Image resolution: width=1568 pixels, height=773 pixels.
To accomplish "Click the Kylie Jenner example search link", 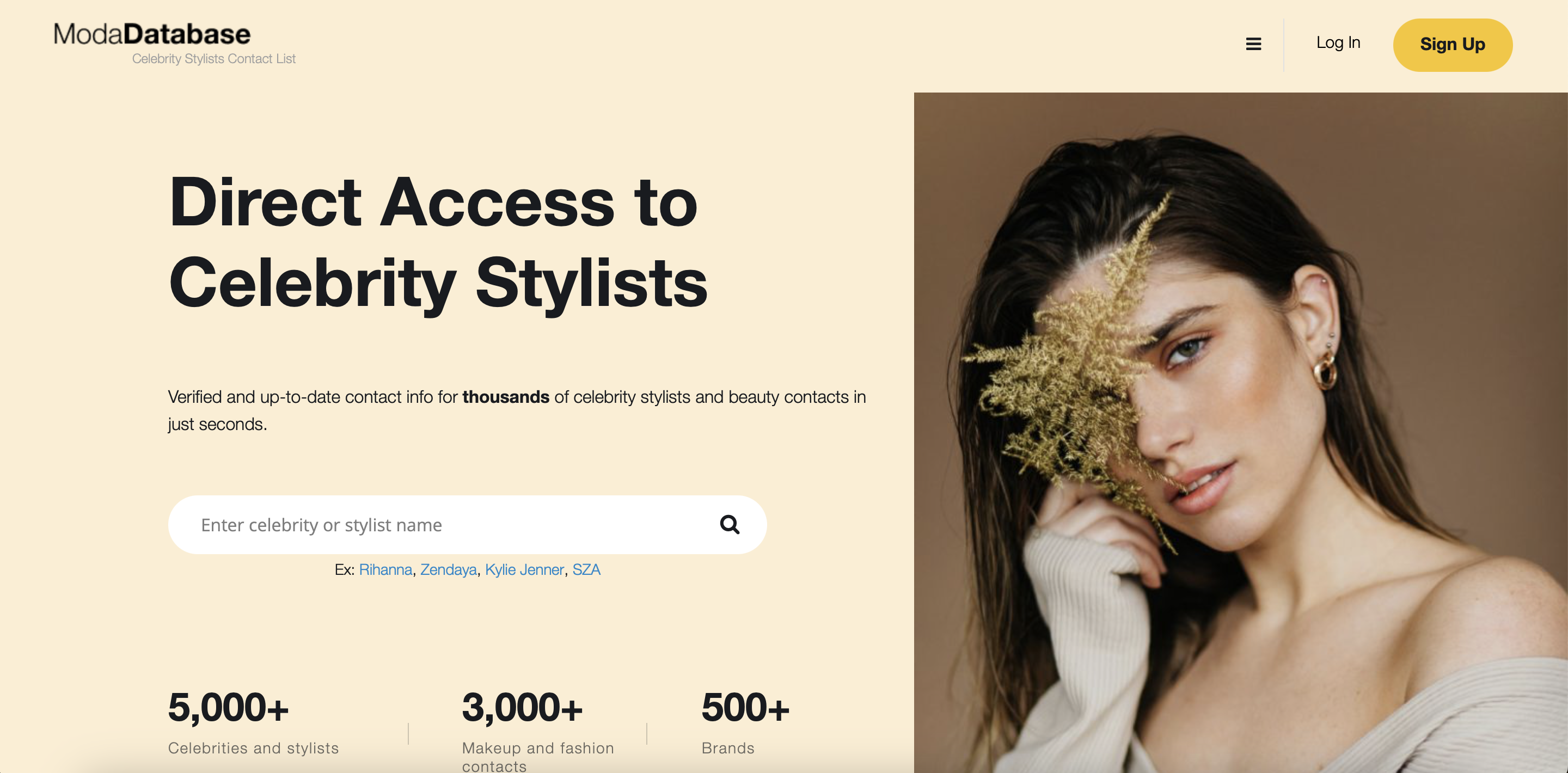I will (x=523, y=570).
